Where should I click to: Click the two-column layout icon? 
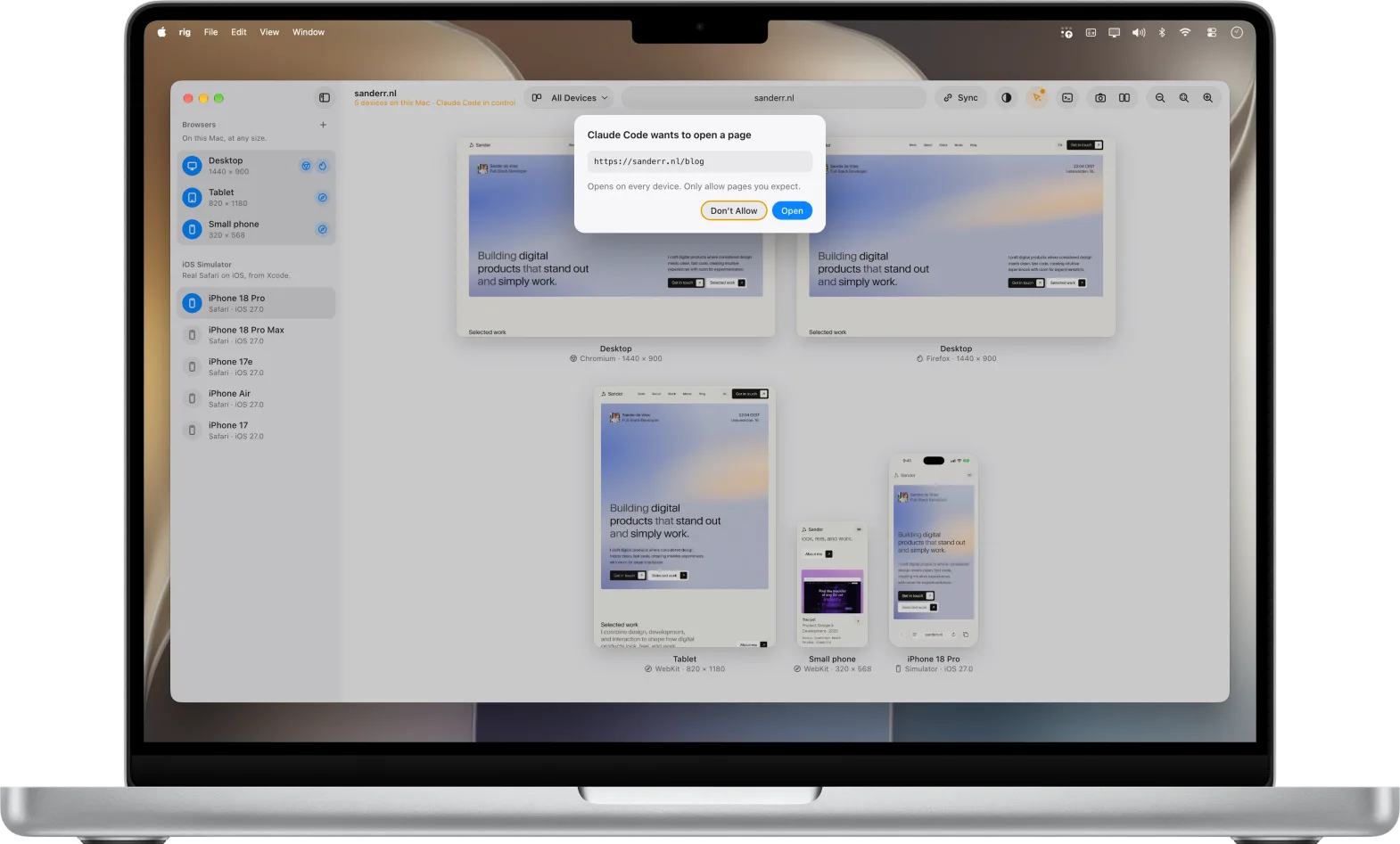tap(1124, 98)
